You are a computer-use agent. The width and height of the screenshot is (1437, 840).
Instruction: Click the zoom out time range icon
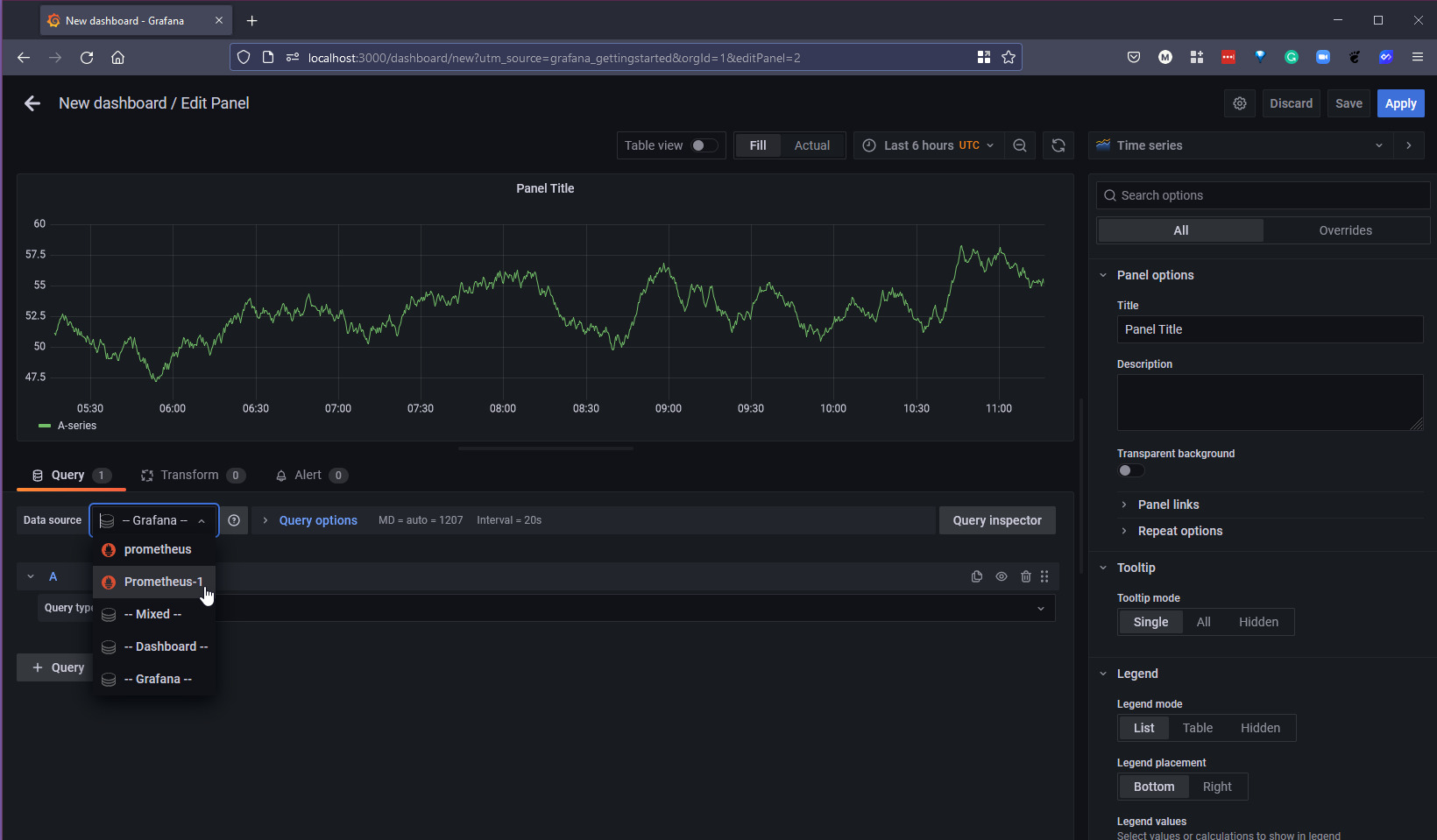[1020, 145]
